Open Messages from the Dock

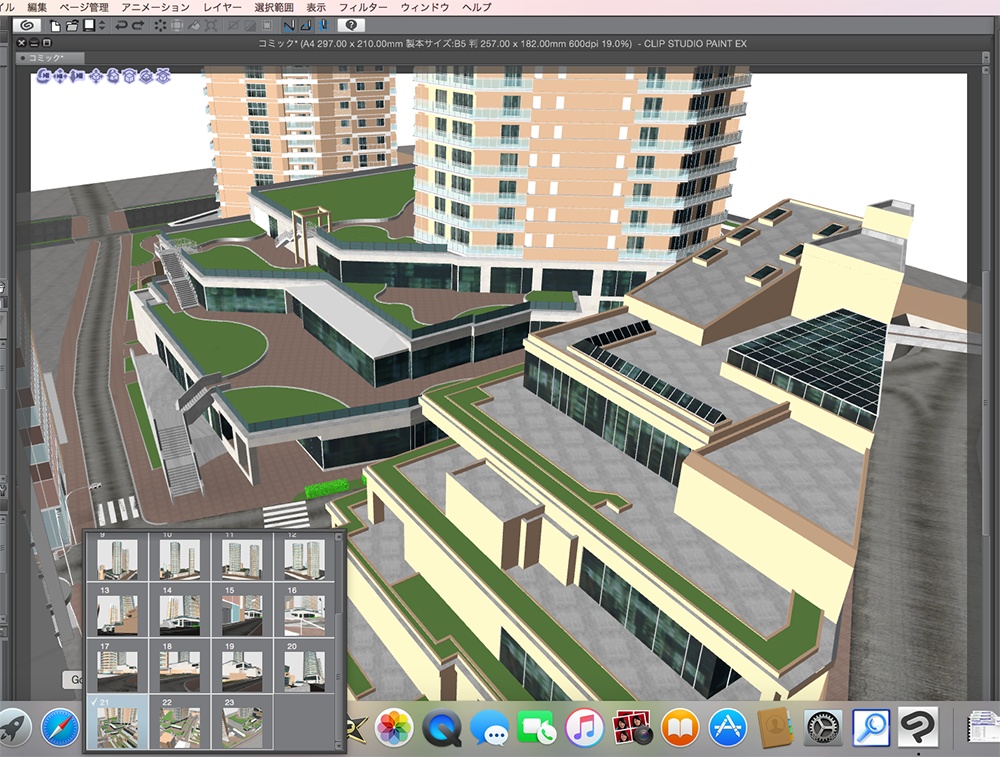click(x=489, y=728)
